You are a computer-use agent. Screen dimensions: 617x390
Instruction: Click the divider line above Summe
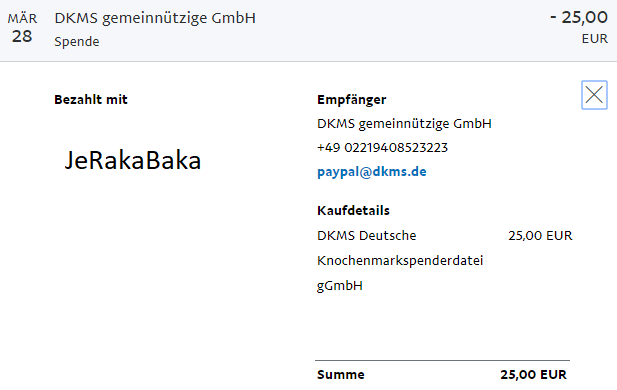tap(442, 360)
